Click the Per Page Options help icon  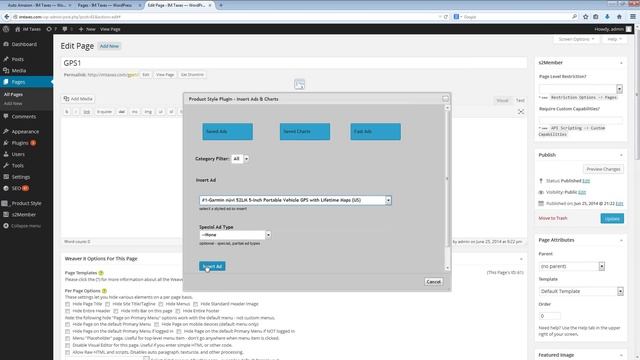pos(104,291)
